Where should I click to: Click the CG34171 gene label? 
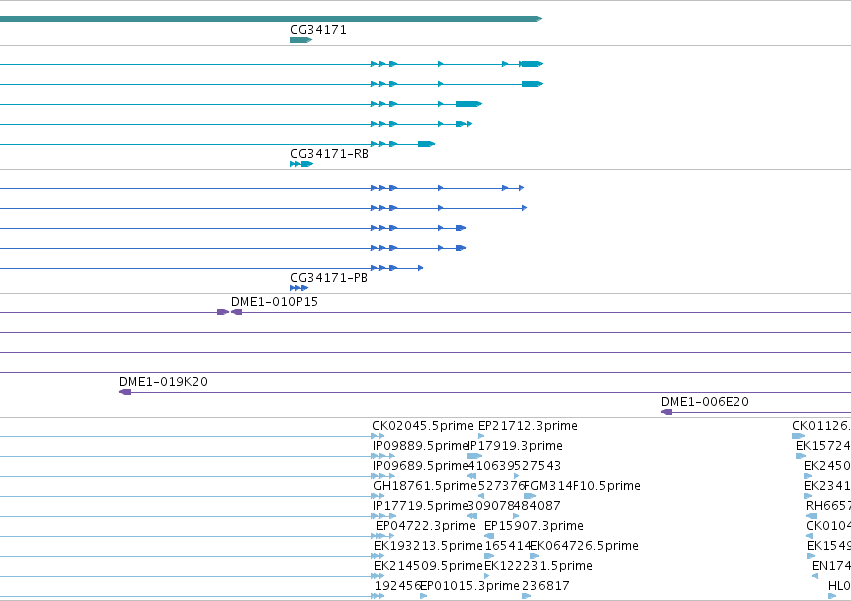pos(318,30)
